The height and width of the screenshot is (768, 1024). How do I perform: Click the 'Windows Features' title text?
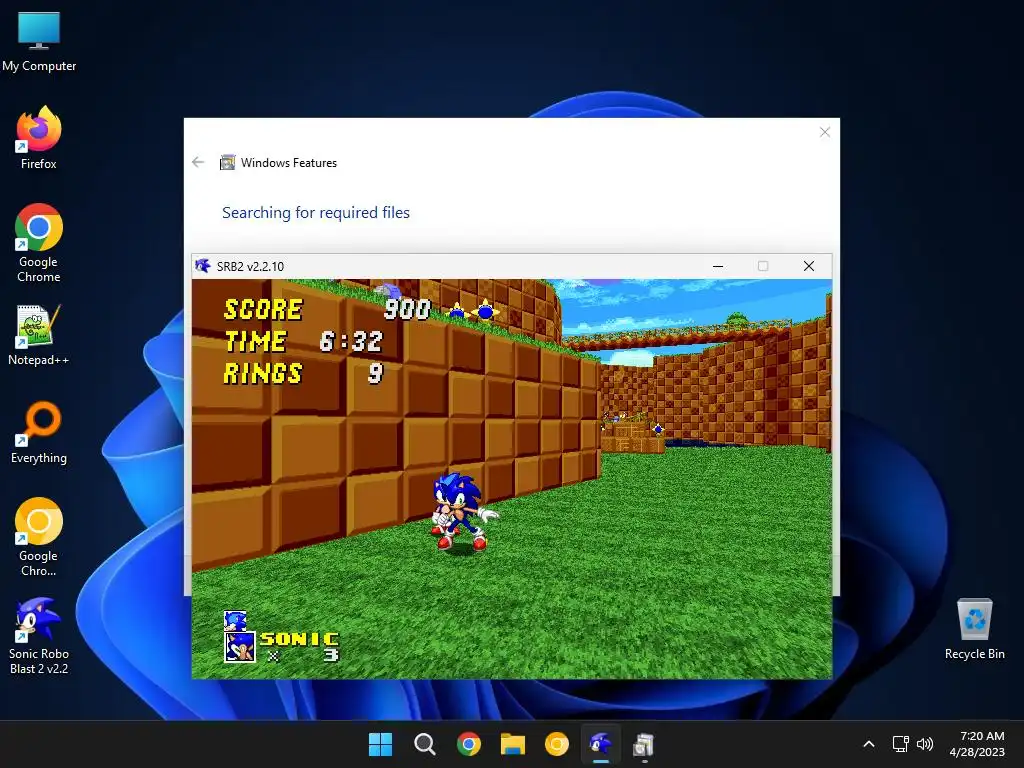click(x=289, y=163)
